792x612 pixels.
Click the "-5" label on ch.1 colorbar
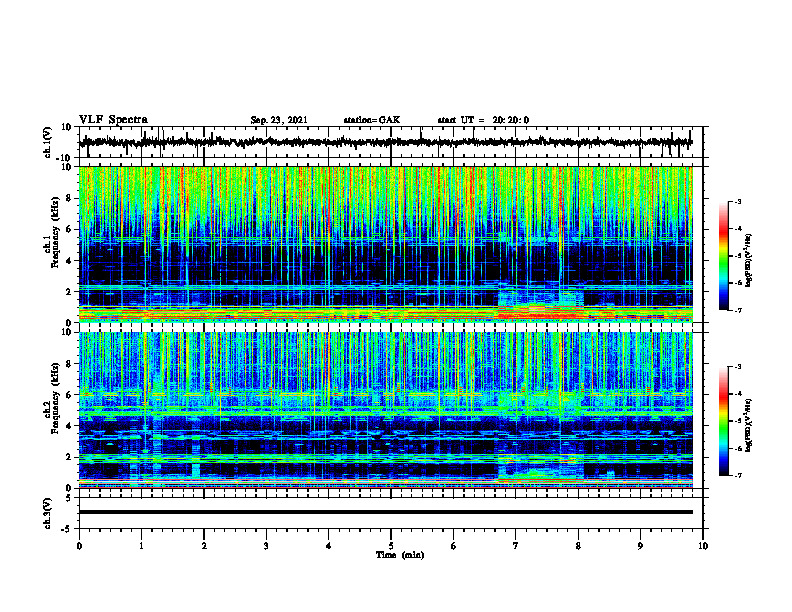click(x=738, y=256)
